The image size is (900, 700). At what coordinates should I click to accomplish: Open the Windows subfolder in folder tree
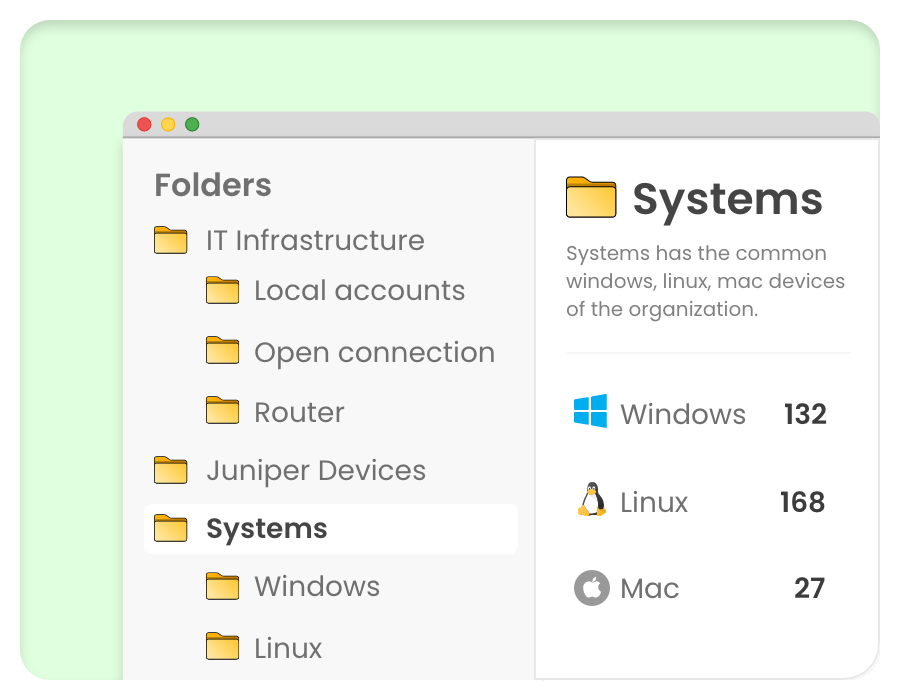click(316, 587)
